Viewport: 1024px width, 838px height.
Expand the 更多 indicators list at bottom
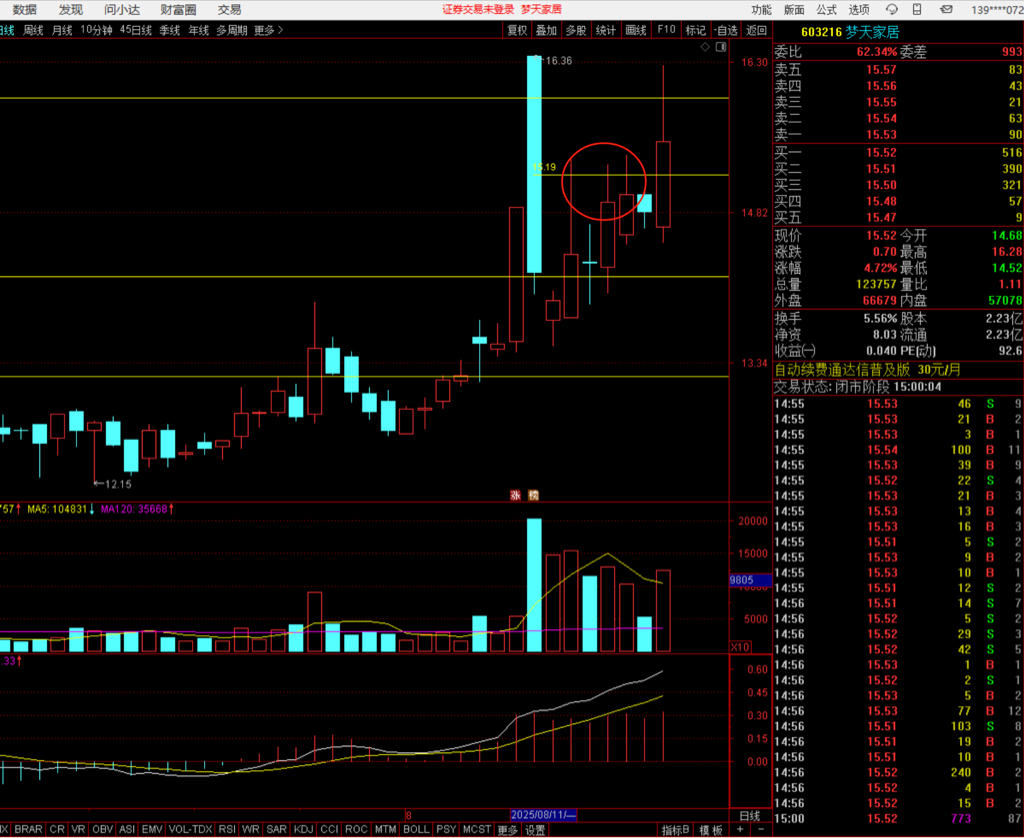[x=507, y=830]
